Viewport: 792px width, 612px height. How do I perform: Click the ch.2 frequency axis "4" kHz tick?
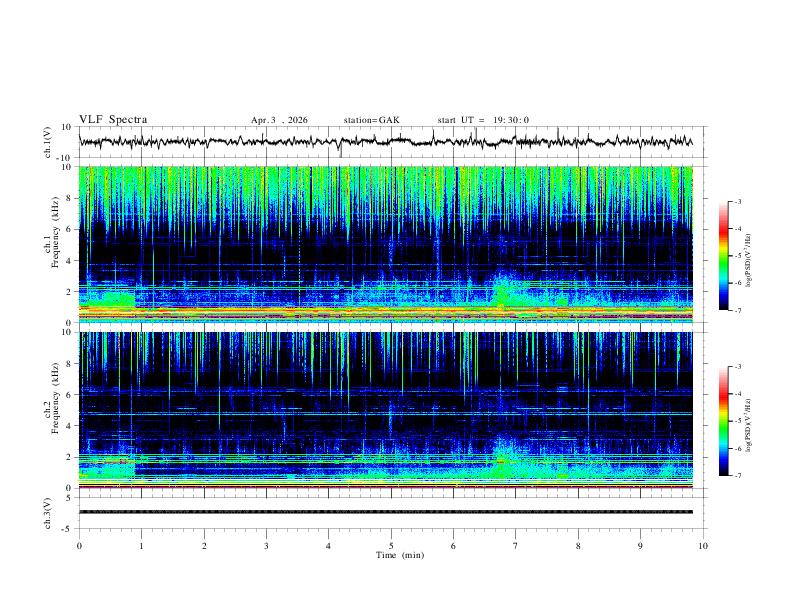(69, 426)
